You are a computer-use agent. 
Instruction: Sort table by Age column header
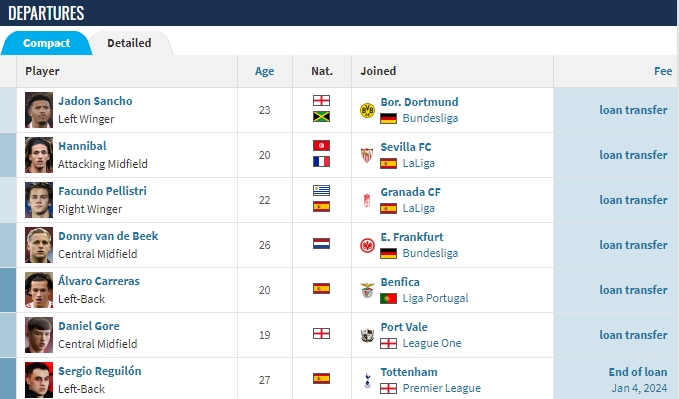point(264,71)
